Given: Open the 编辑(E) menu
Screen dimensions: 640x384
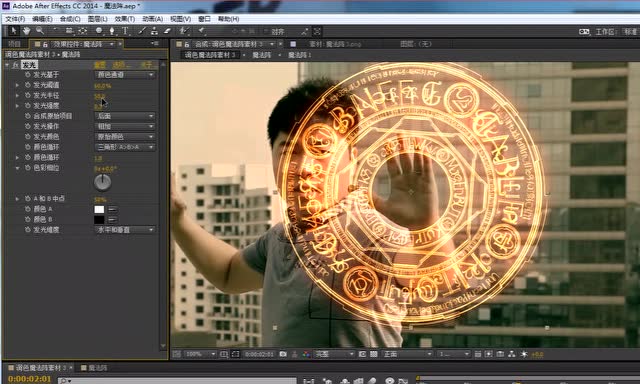Looking at the screenshot, I should pos(42,19).
